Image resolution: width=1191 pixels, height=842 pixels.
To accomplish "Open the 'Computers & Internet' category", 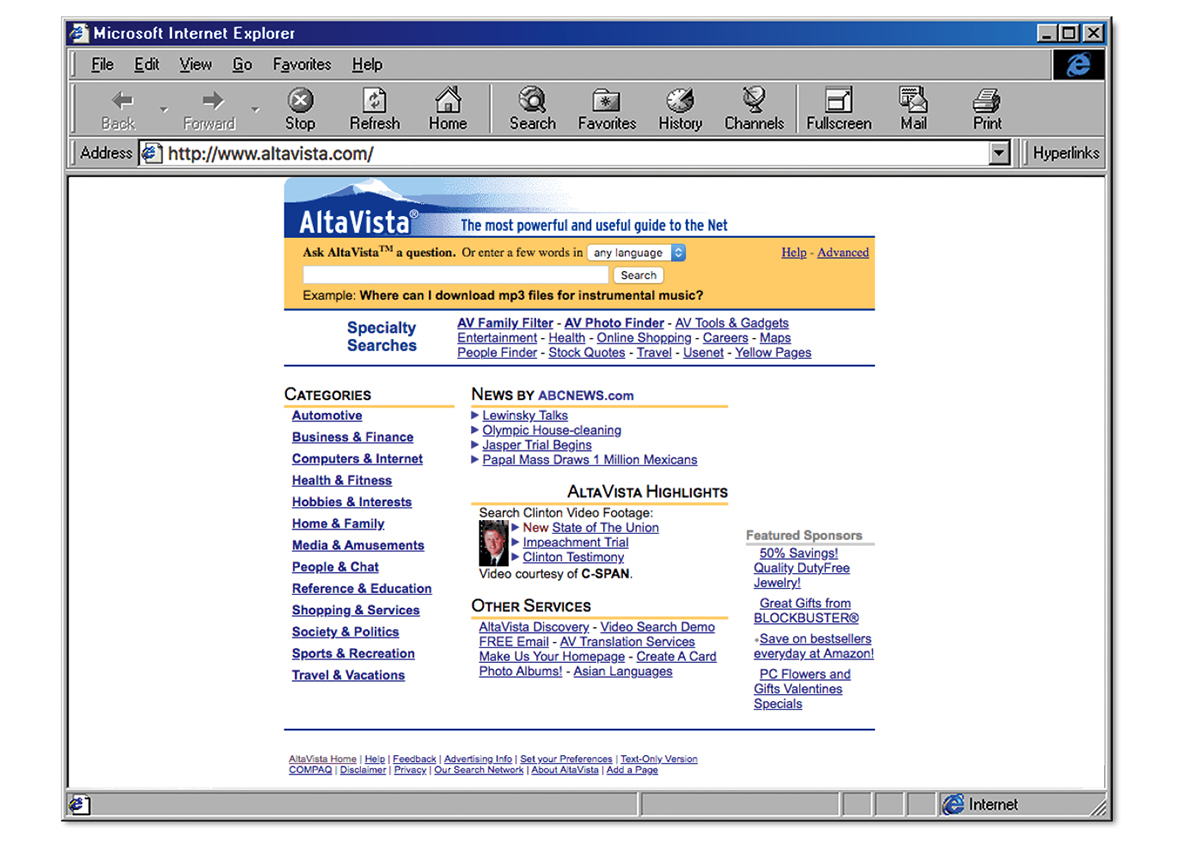I will pos(357,458).
